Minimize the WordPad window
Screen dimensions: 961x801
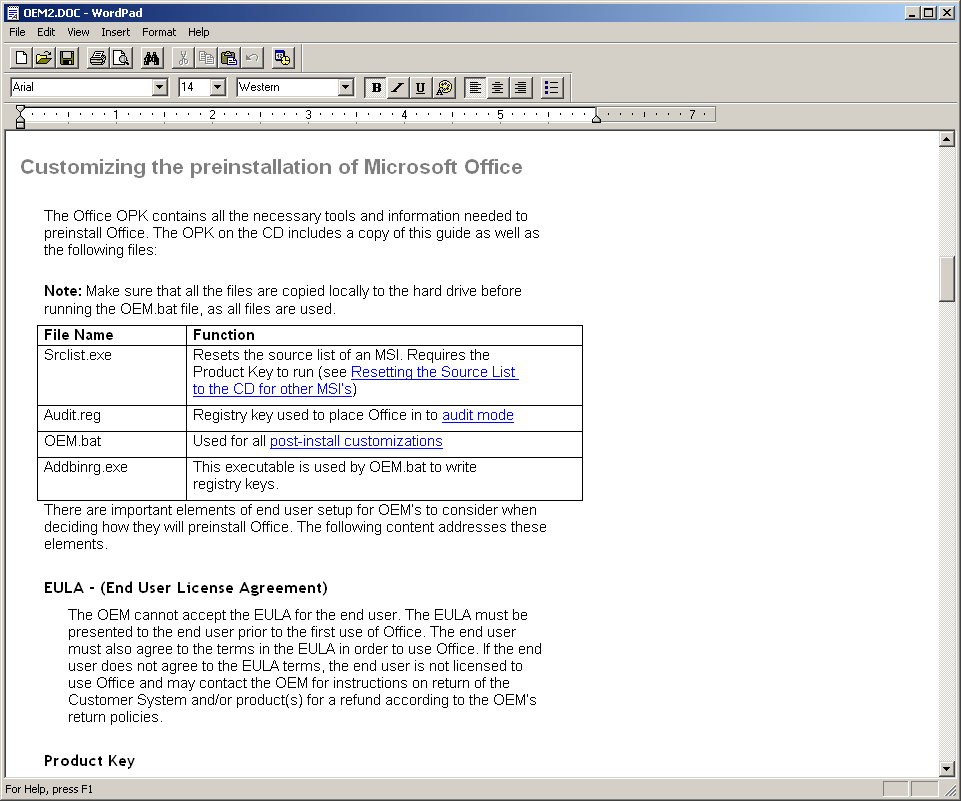point(913,12)
